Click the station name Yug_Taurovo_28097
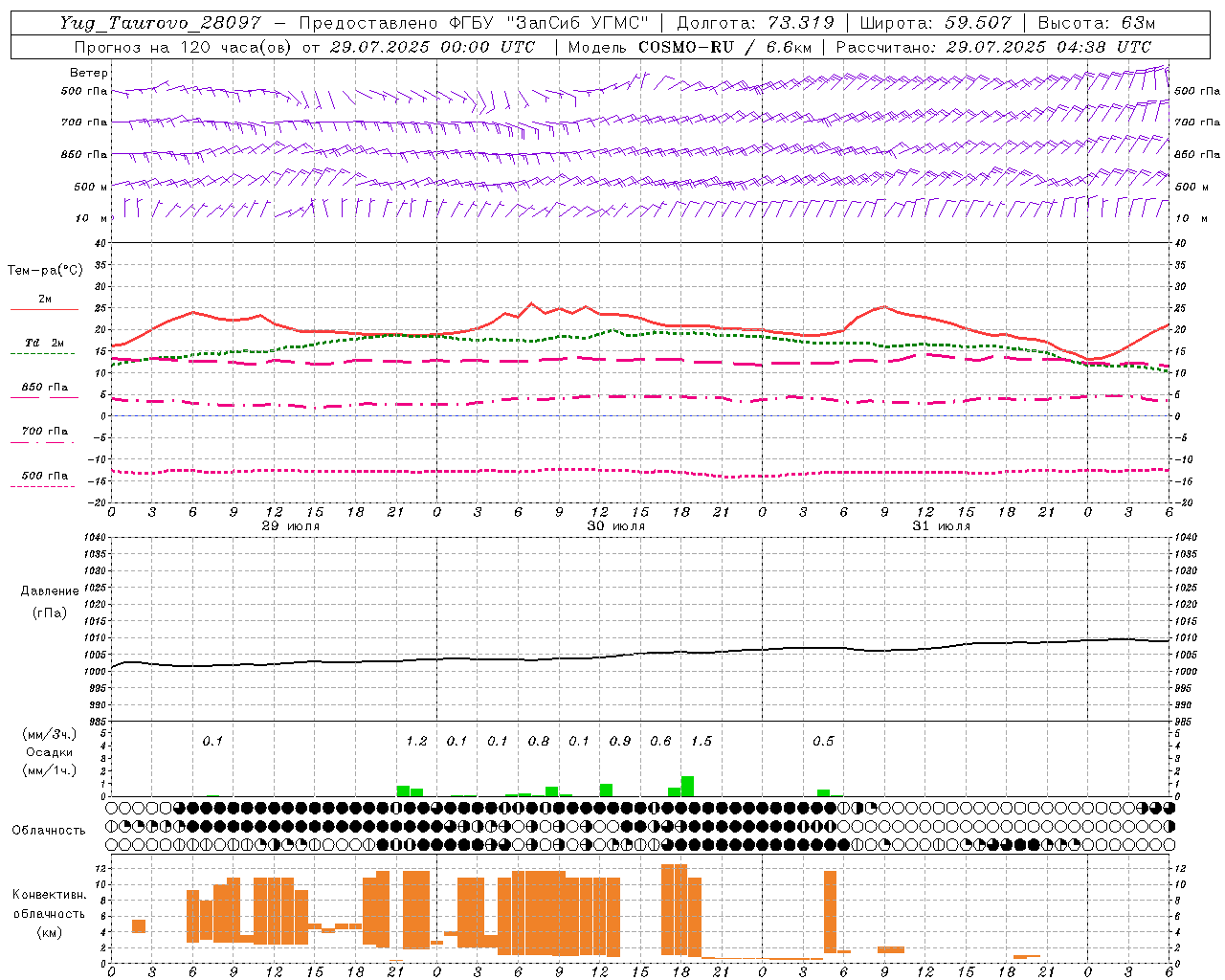 pos(160,23)
